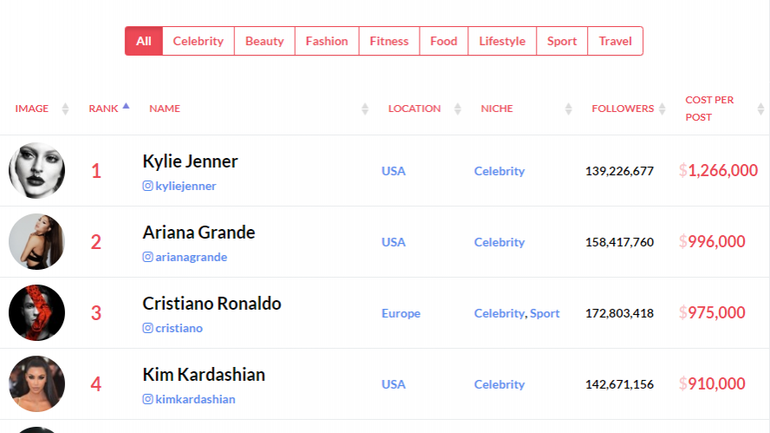Image resolution: width=770 pixels, height=433 pixels.
Task: Click the Europe location link
Action: point(401,314)
